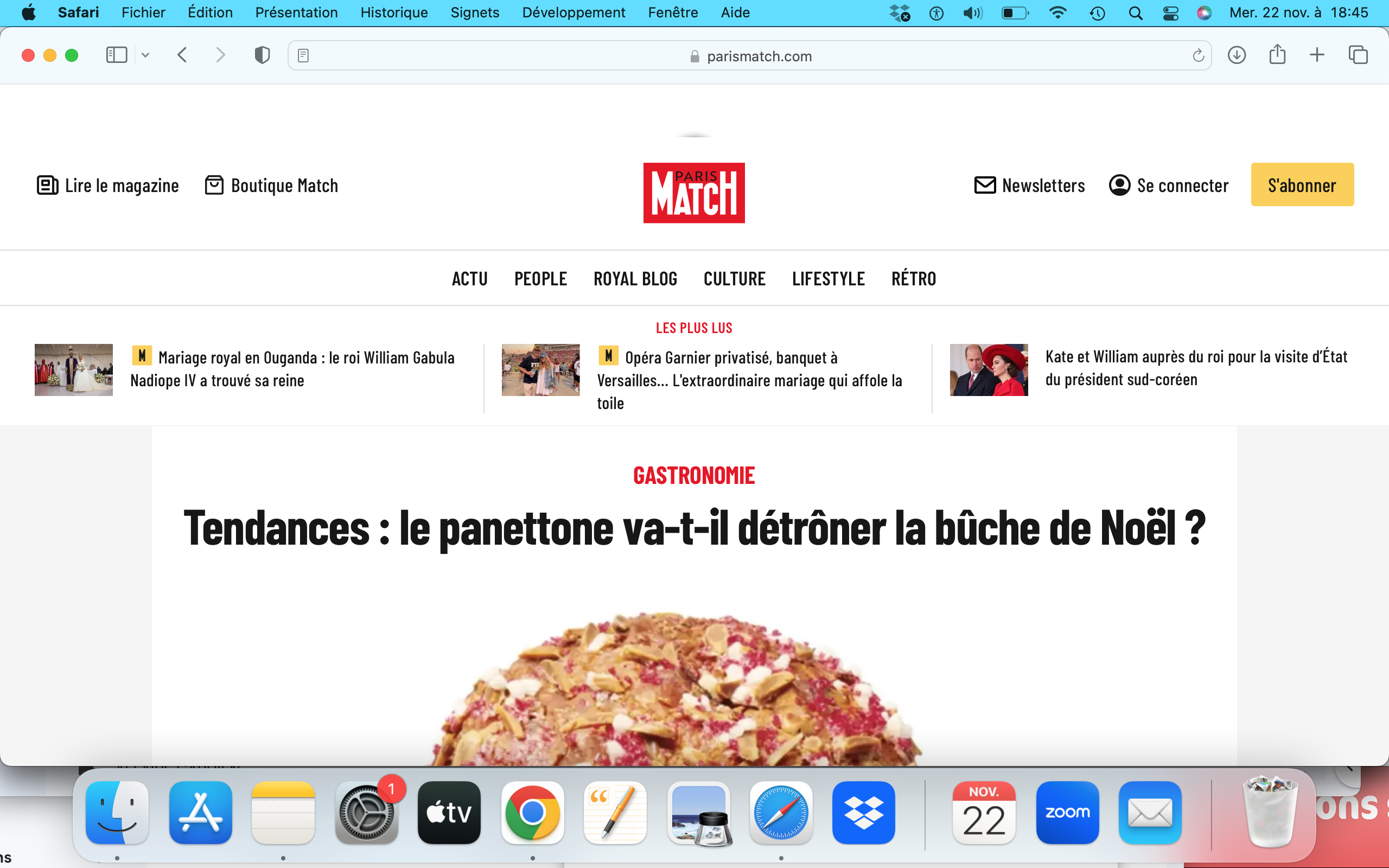Select the PEOPLE navigation tab
Screen dimensions: 1389x868
tap(540, 278)
